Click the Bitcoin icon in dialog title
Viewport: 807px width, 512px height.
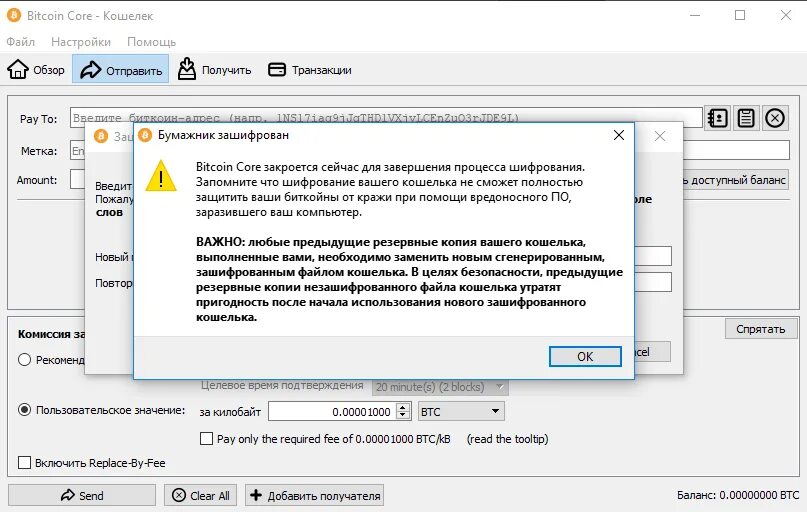145,135
